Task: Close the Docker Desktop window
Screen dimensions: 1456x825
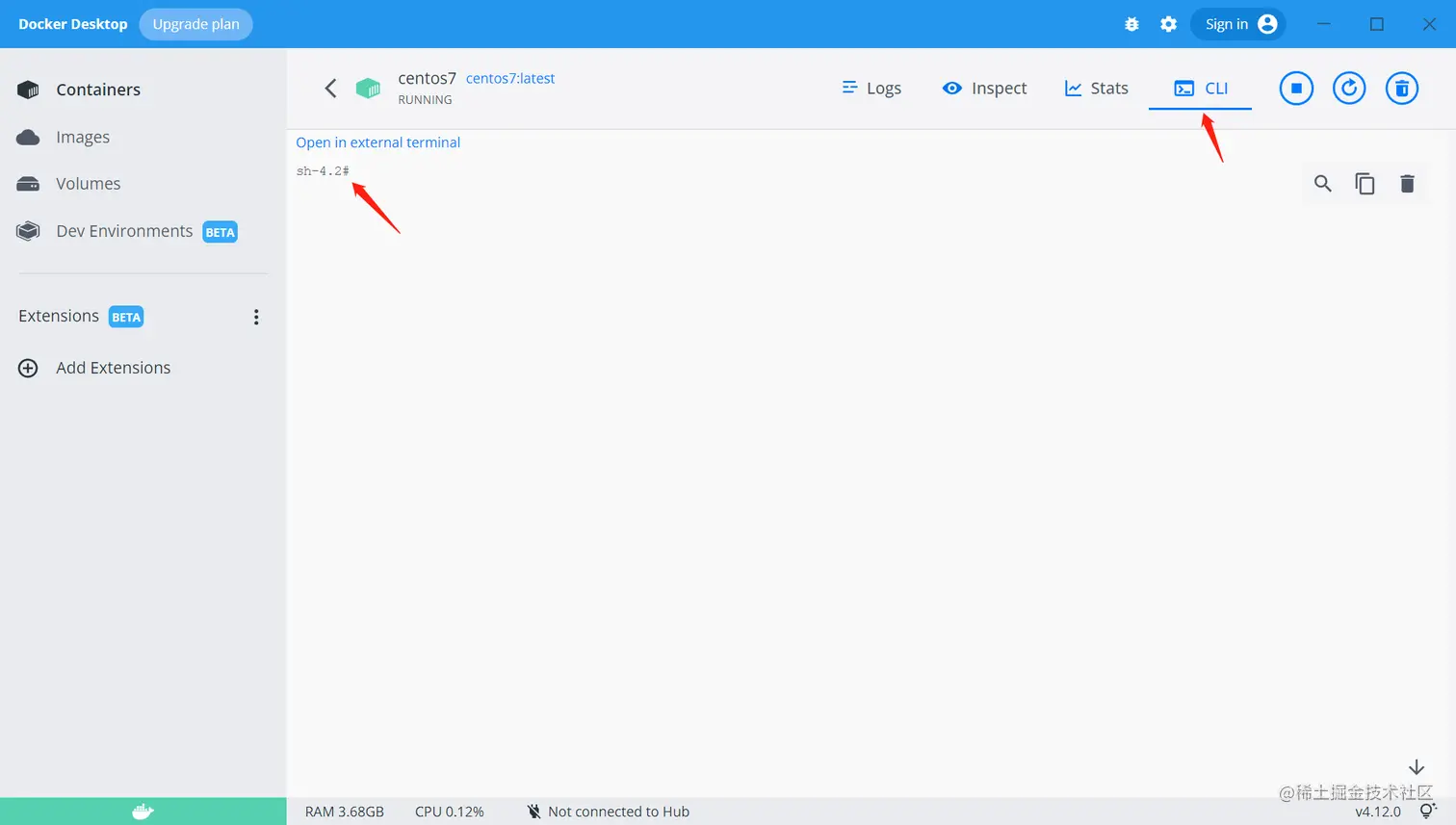Action: pos(1429,24)
